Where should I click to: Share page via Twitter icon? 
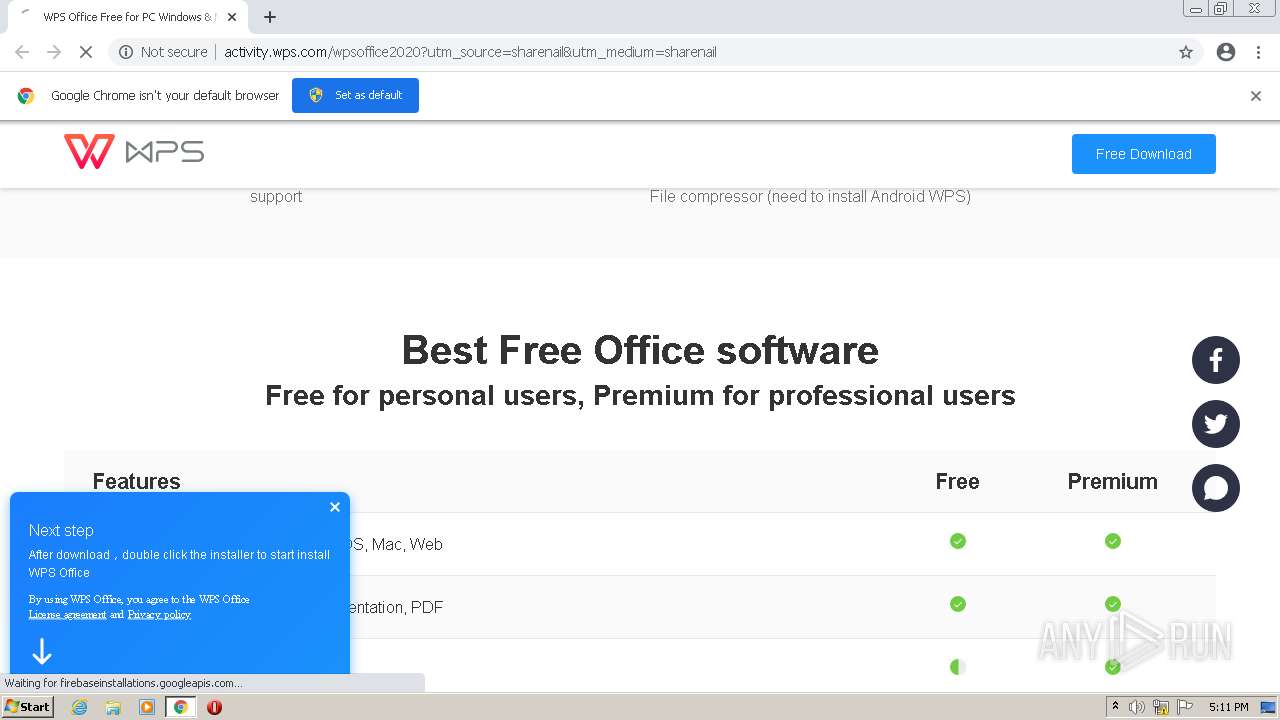[x=1216, y=424]
